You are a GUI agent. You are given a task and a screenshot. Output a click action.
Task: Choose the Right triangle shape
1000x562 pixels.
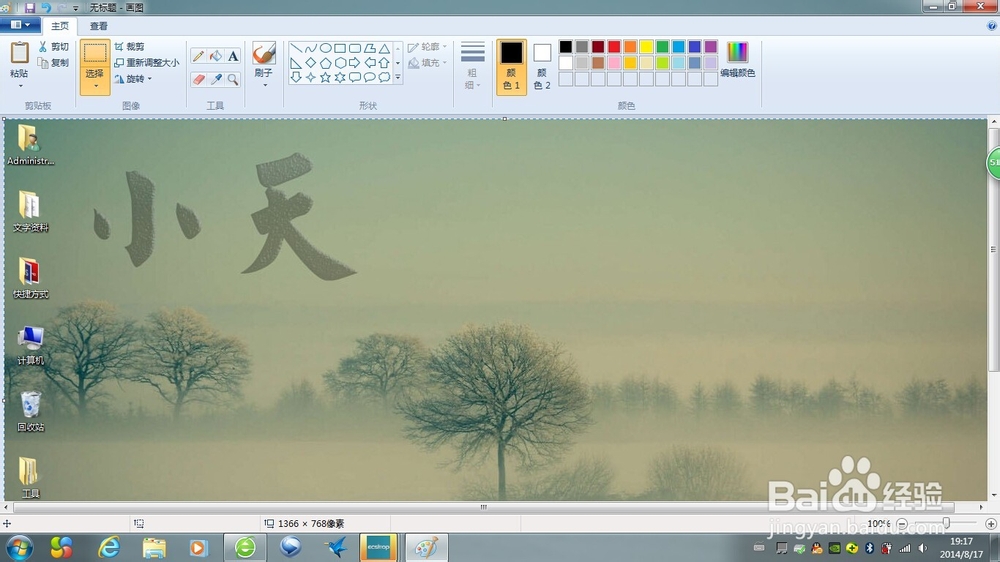pyautogui.click(x=296, y=63)
